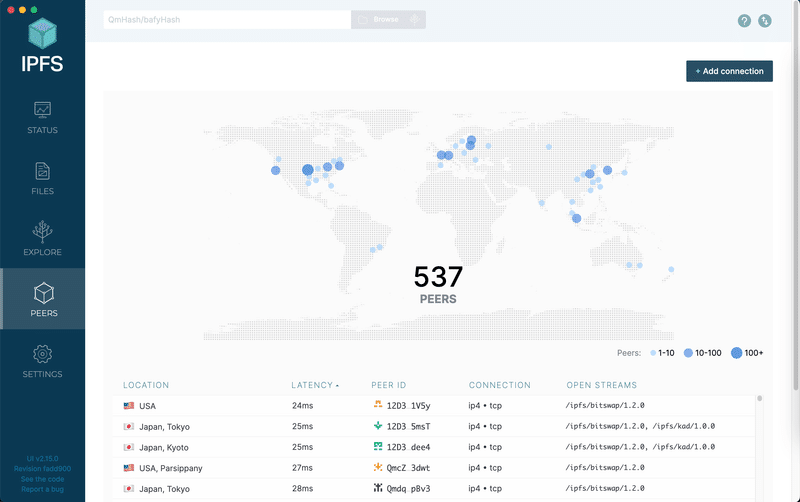Click the 100+ peers legend dot
The height and width of the screenshot is (502, 800).
point(736,353)
